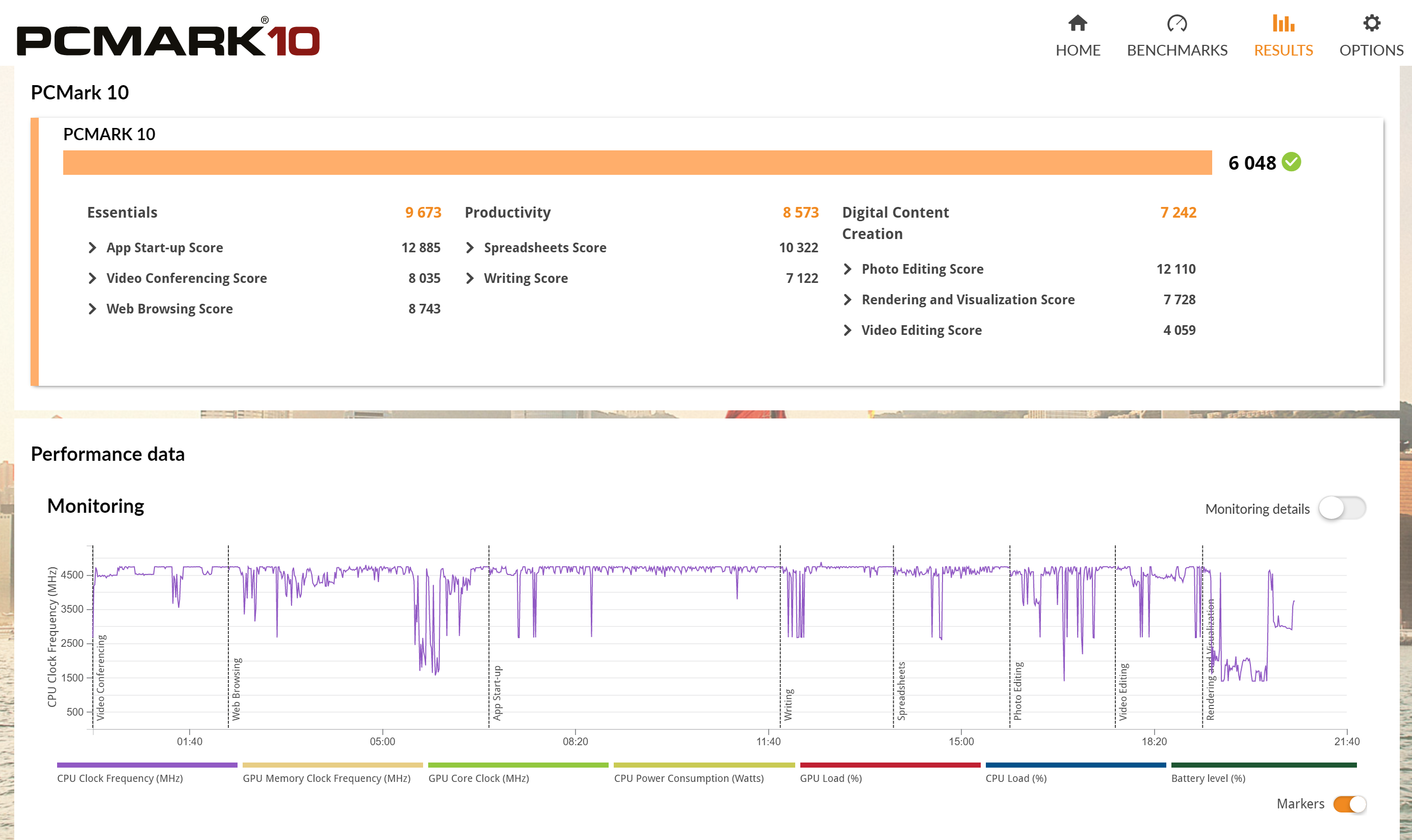Viewport: 1412px width, 840px height.
Task: Click Video Editing value 4 059
Action: click(1180, 331)
